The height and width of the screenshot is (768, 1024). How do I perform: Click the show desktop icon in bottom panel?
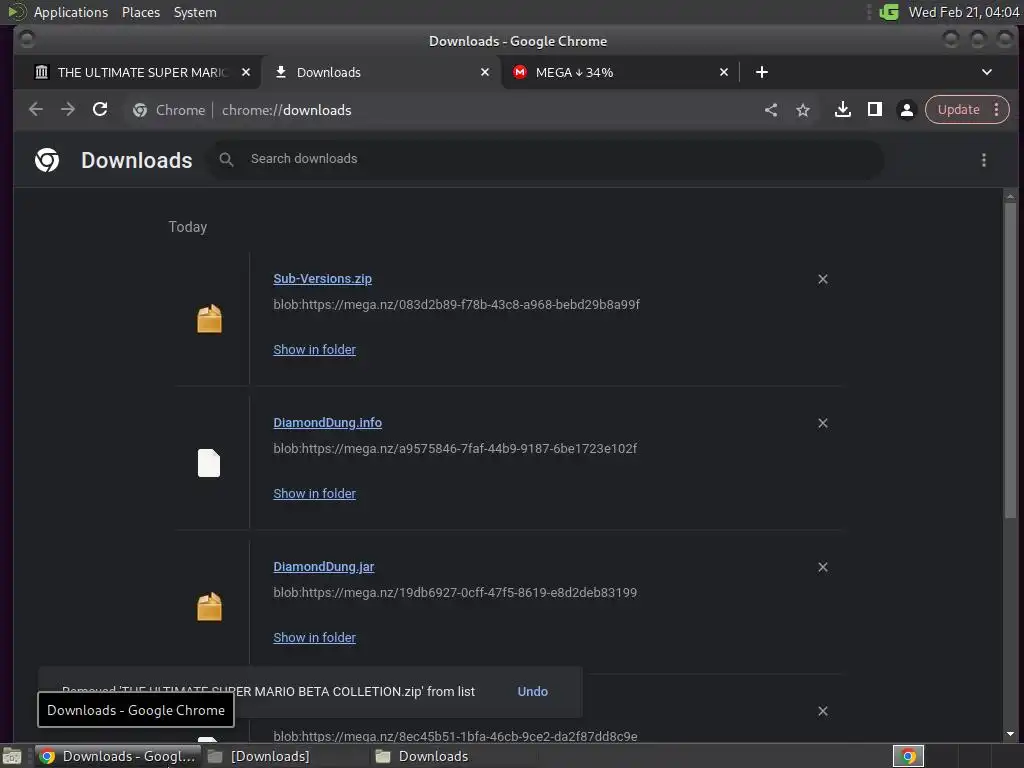click(12, 756)
